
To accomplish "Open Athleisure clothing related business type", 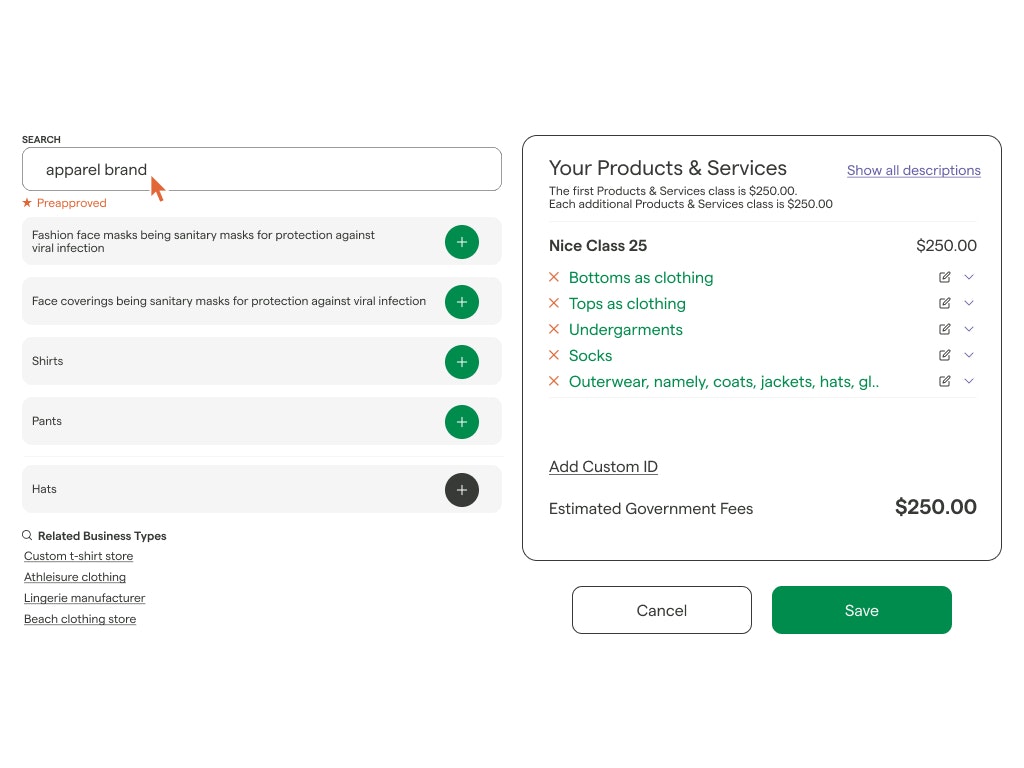I will [x=75, y=577].
